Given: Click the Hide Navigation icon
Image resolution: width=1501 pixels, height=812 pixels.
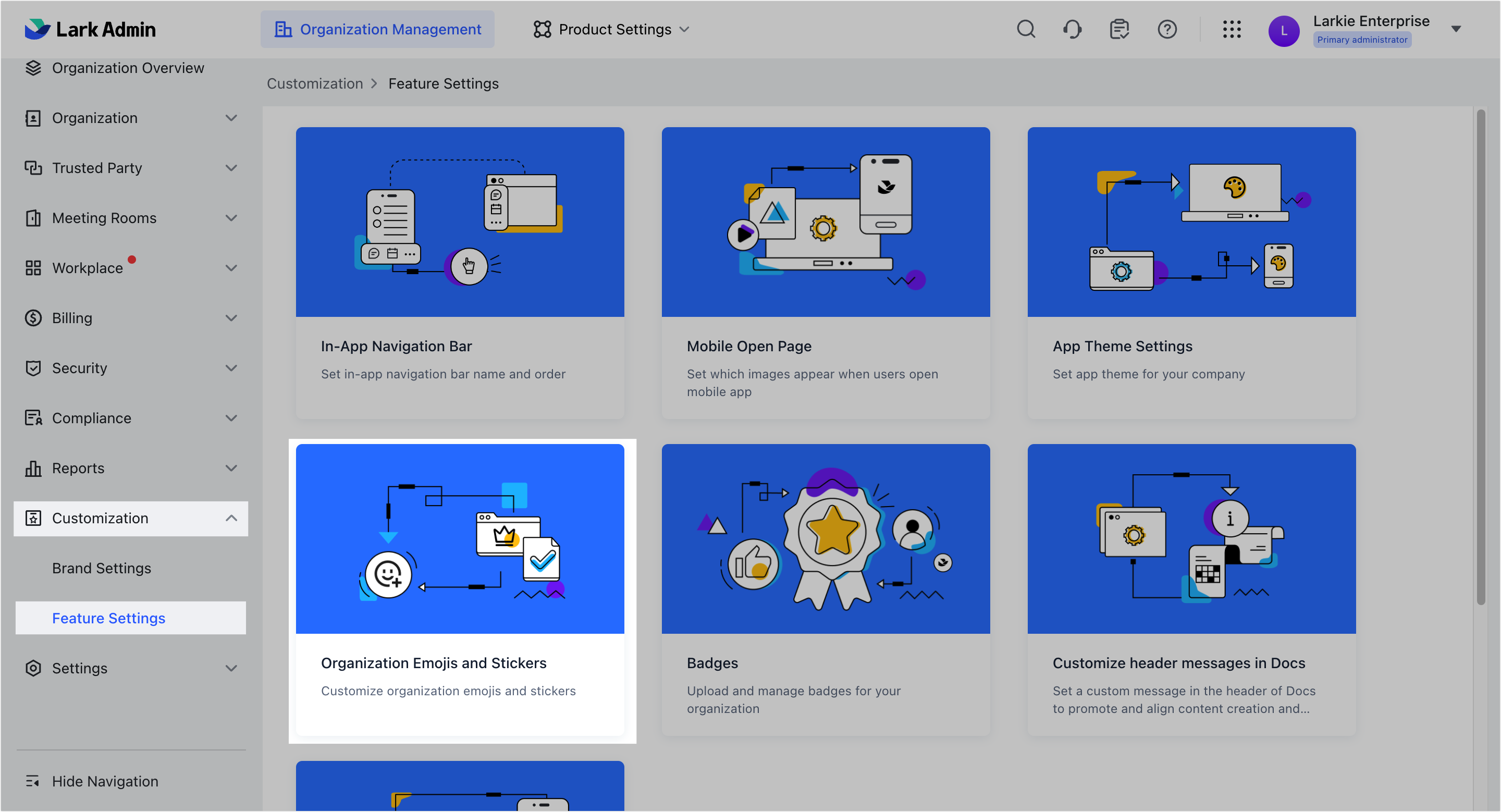Looking at the screenshot, I should click(33, 781).
